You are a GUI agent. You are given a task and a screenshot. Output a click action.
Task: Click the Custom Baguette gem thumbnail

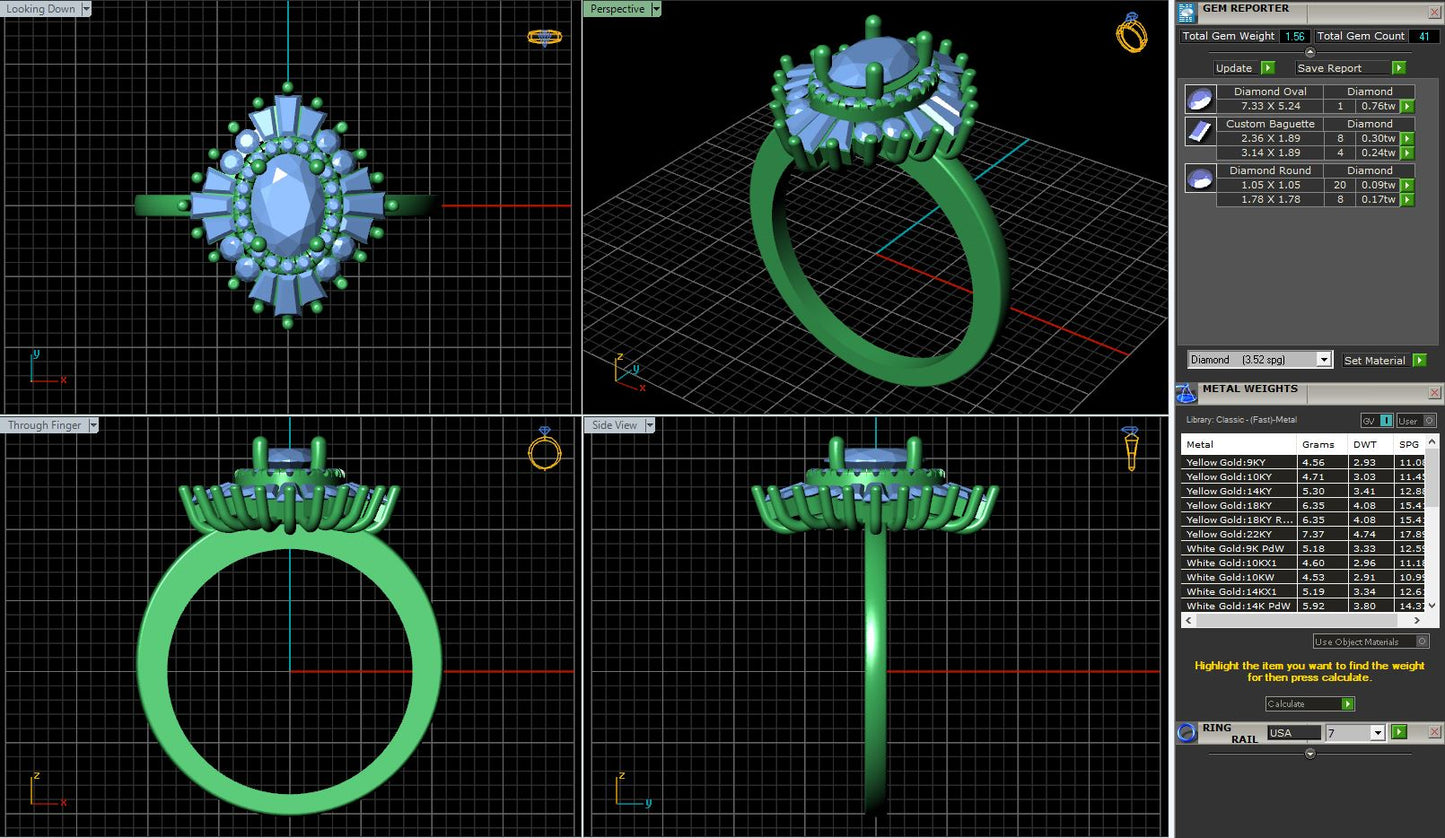[x=1199, y=131]
